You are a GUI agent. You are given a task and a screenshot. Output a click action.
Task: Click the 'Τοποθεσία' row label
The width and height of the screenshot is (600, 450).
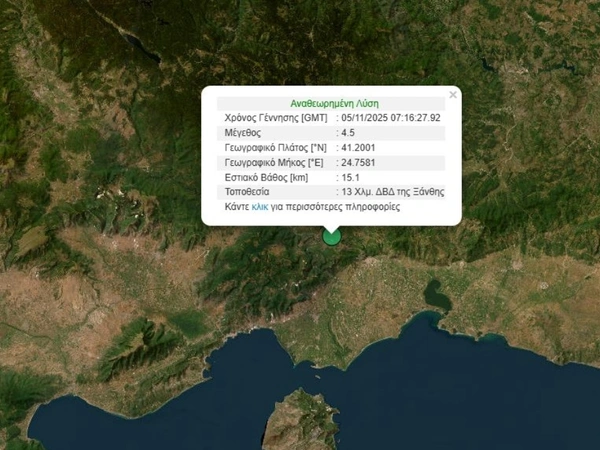249,192
